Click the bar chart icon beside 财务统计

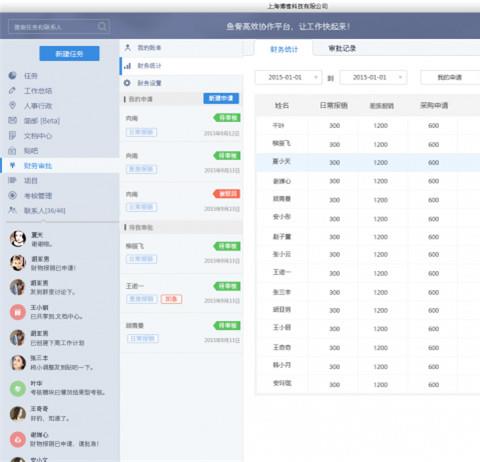pyautogui.click(x=127, y=66)
